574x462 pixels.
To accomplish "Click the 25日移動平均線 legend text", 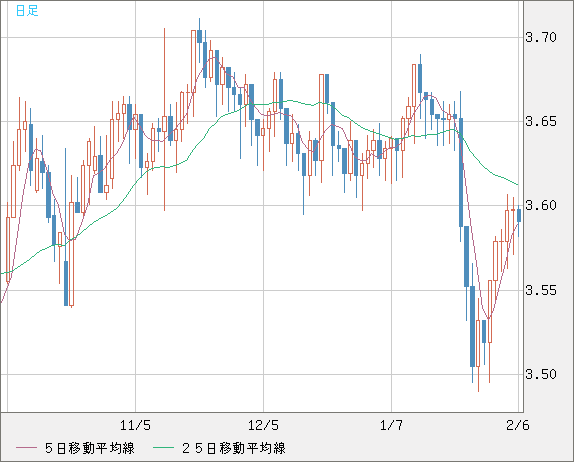I will coord(234,448).
